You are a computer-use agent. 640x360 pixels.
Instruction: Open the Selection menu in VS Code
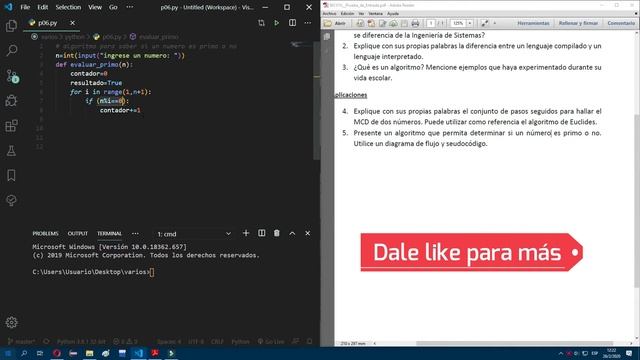point(68,7)
